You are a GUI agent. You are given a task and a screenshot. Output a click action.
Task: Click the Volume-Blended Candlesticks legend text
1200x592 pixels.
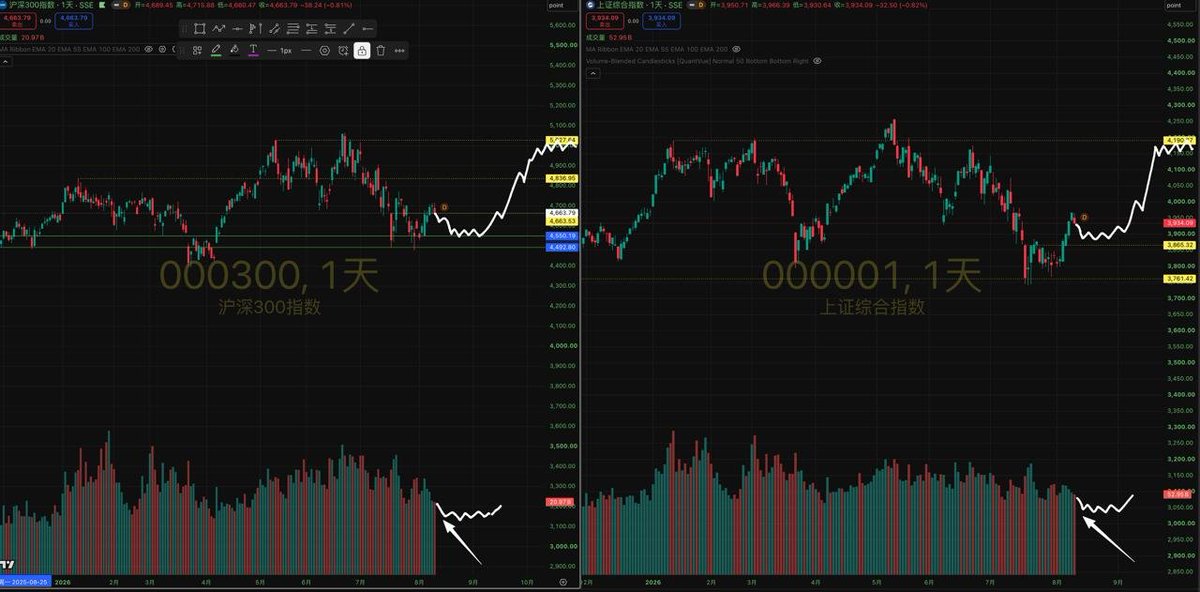coord(697,61)
